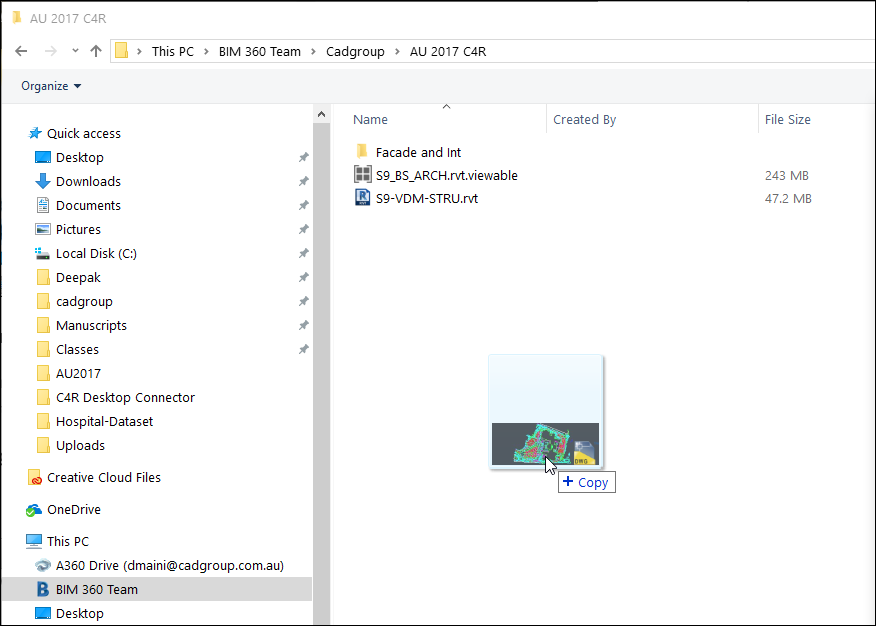Select the Facade and Int folder
This screenshot has width=876, height=626.
click(x=418, y=152)
